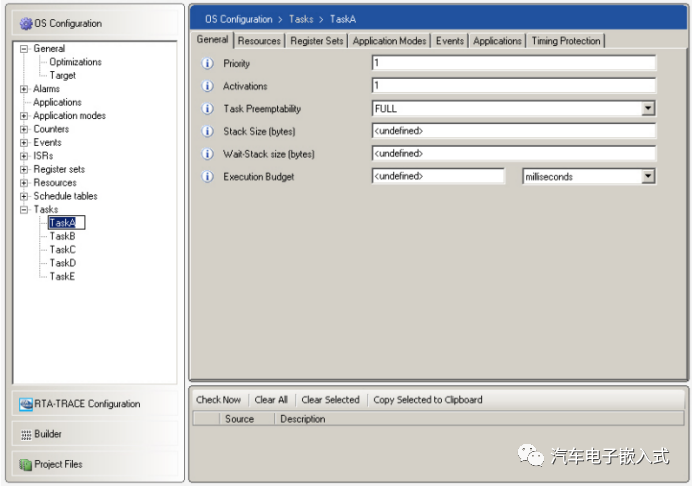Image resolution: width=692 pixels, height=487 pixels.
Task: Switch to the Register Sets tab
Action: click(x=316, y=41)
